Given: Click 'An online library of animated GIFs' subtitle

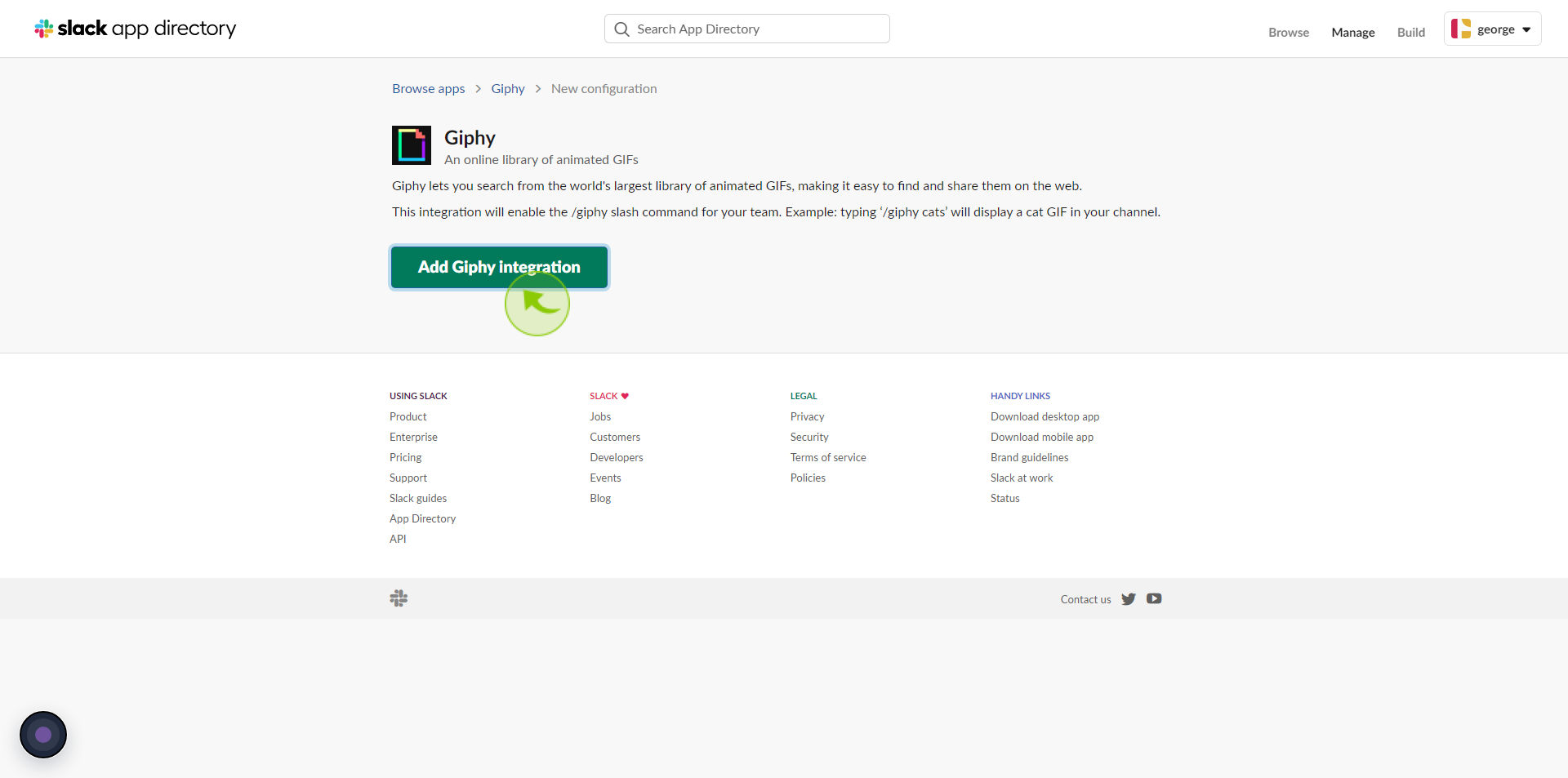Looking at the screenshot, I should point(541,160).
